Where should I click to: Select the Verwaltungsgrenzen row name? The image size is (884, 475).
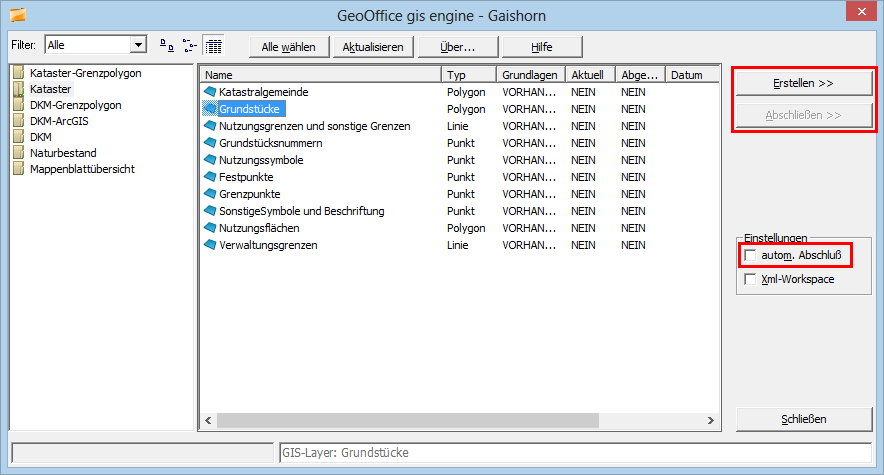268,245
